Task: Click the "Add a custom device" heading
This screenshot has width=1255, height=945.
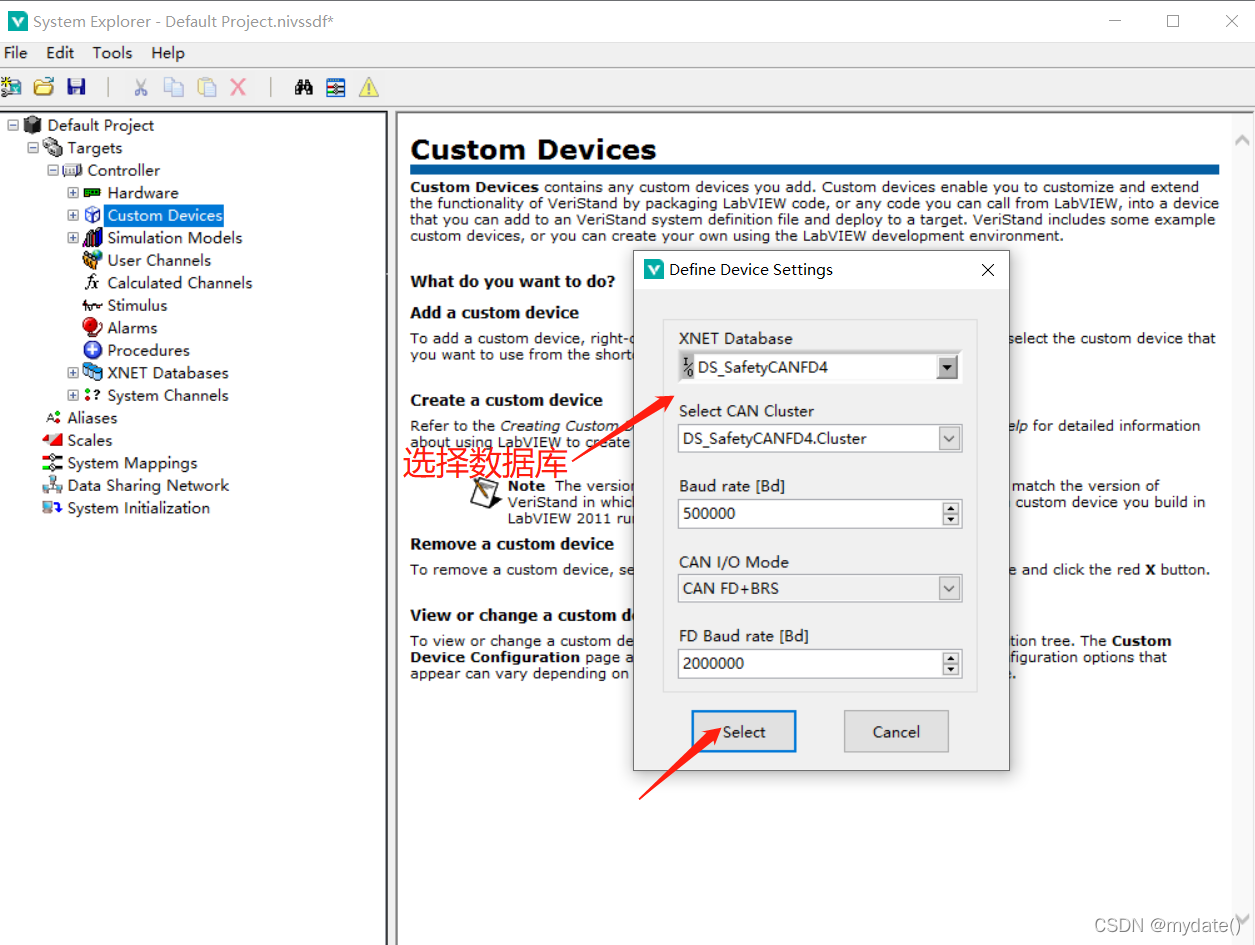Action: click(x=494, y=312)
